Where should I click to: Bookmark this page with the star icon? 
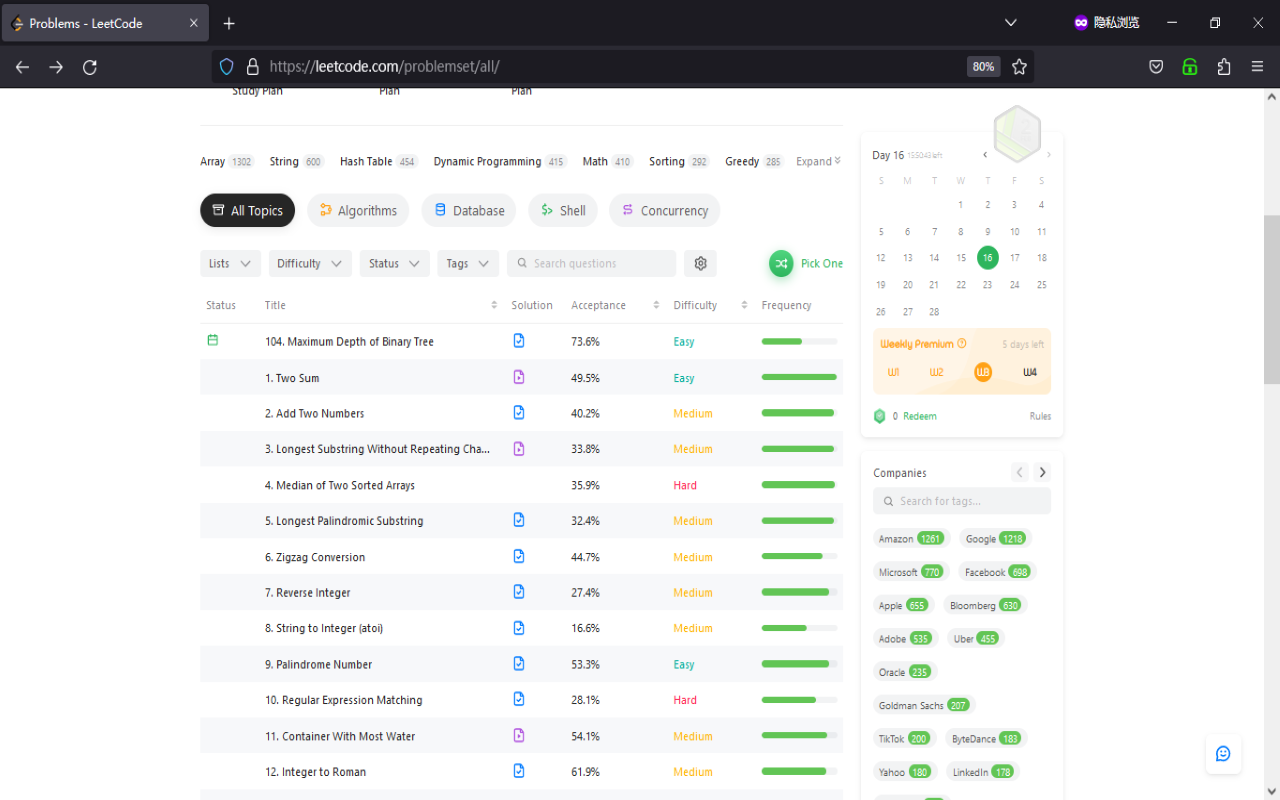pos(1019,67)
